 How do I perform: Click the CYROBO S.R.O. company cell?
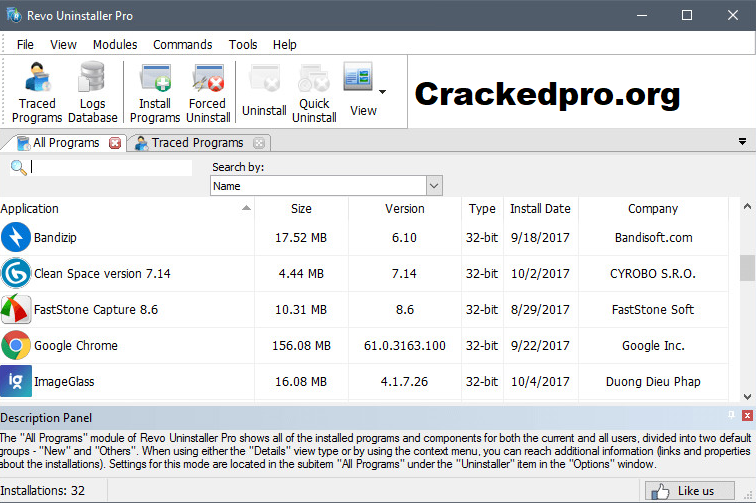(653, 273)
